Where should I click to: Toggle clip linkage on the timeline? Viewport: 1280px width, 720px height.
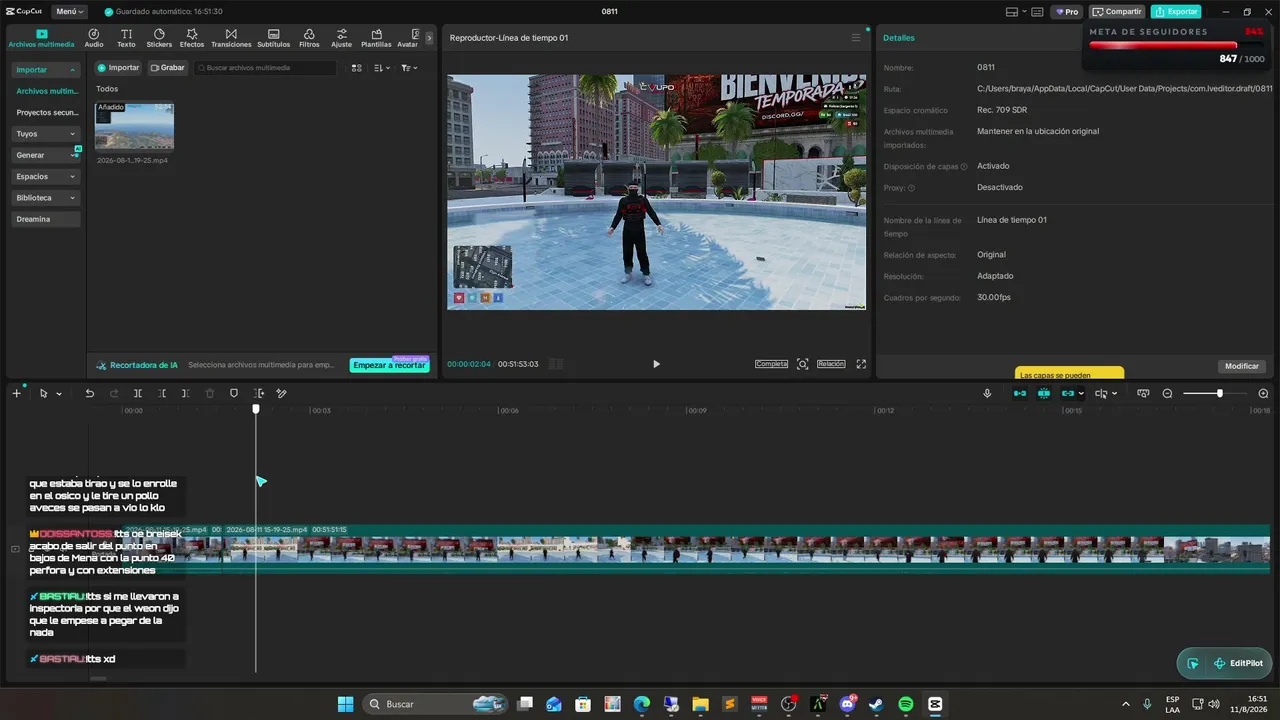point(1068,393)
